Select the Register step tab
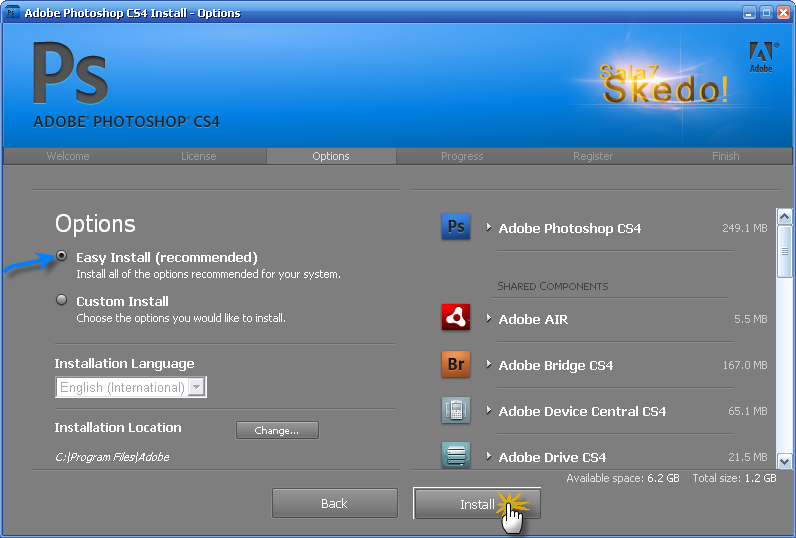 click(x=593, y=156)
